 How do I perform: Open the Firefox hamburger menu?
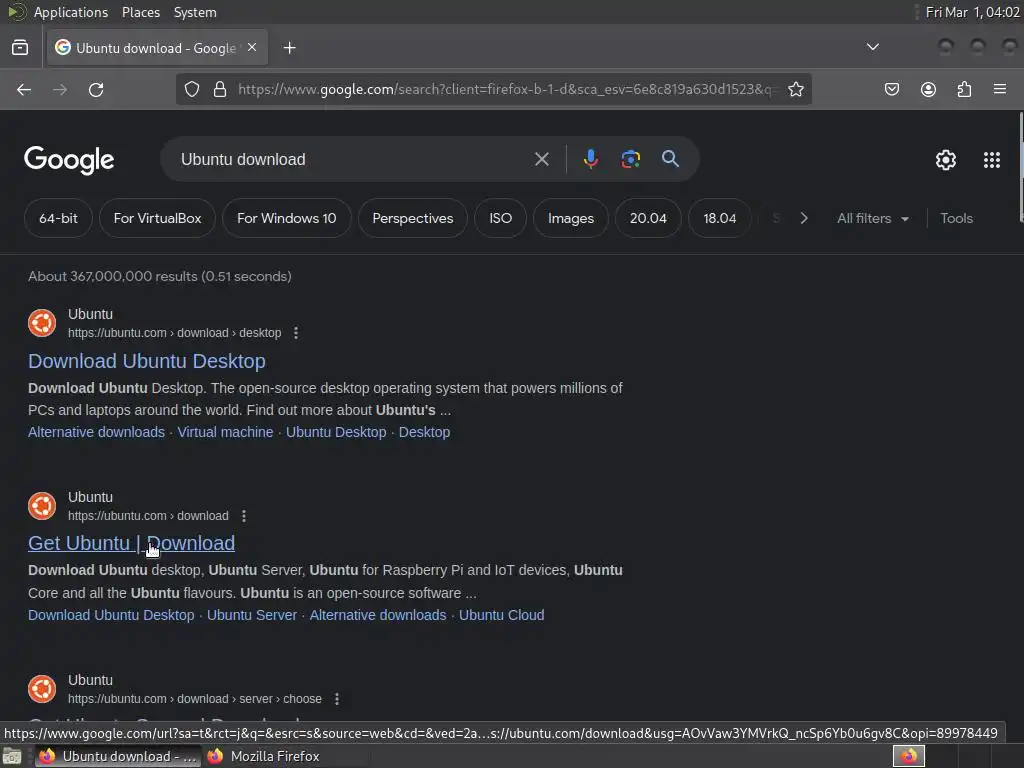tap(1000, 89)
